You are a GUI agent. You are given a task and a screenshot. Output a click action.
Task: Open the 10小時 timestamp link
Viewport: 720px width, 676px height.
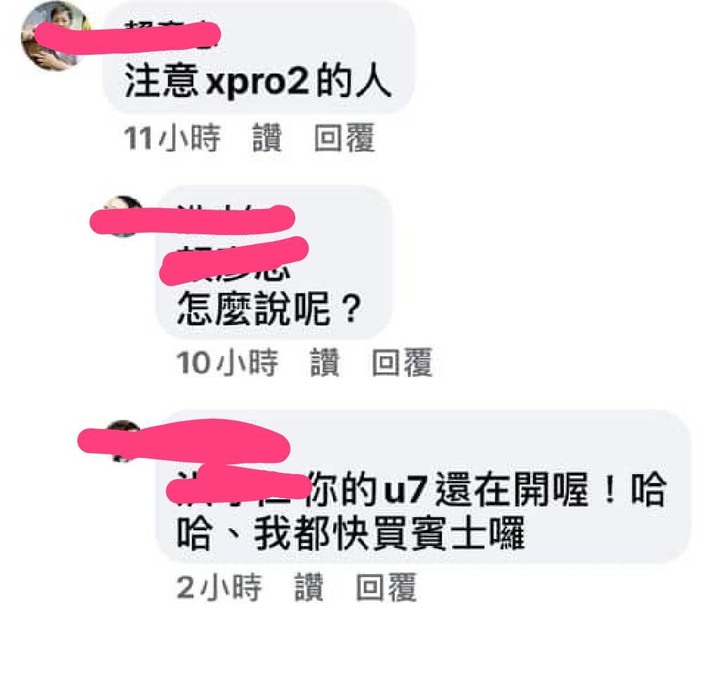(227, 363)
